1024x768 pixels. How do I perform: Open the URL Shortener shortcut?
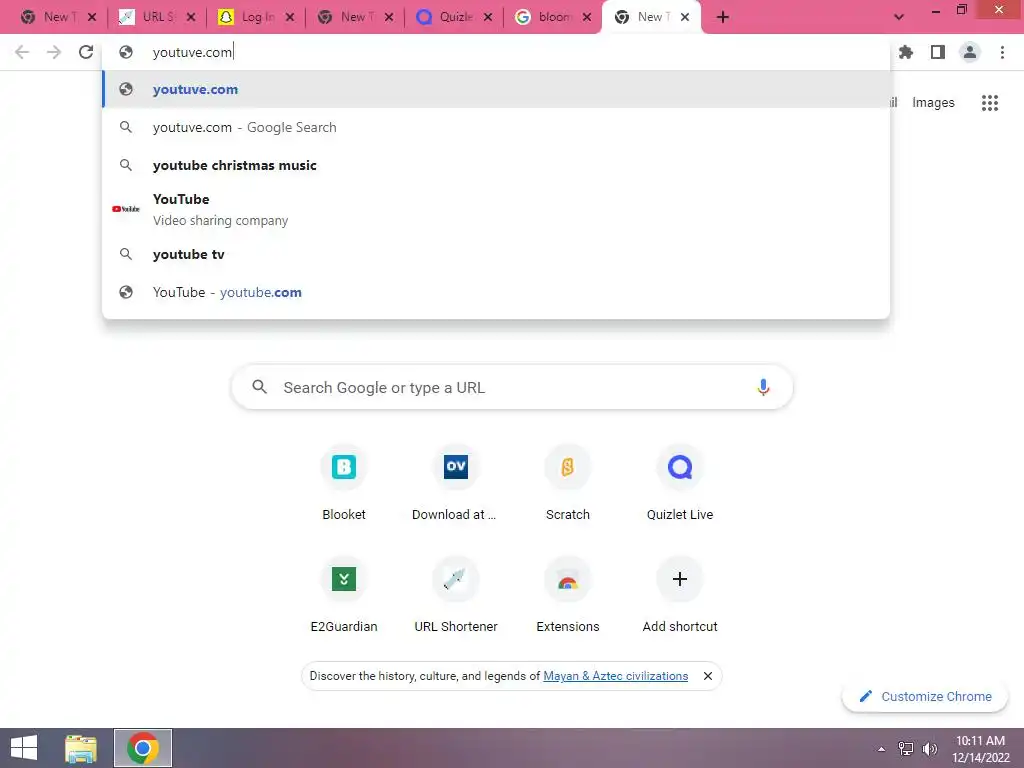pyautogui.click(x=455, y=596)
